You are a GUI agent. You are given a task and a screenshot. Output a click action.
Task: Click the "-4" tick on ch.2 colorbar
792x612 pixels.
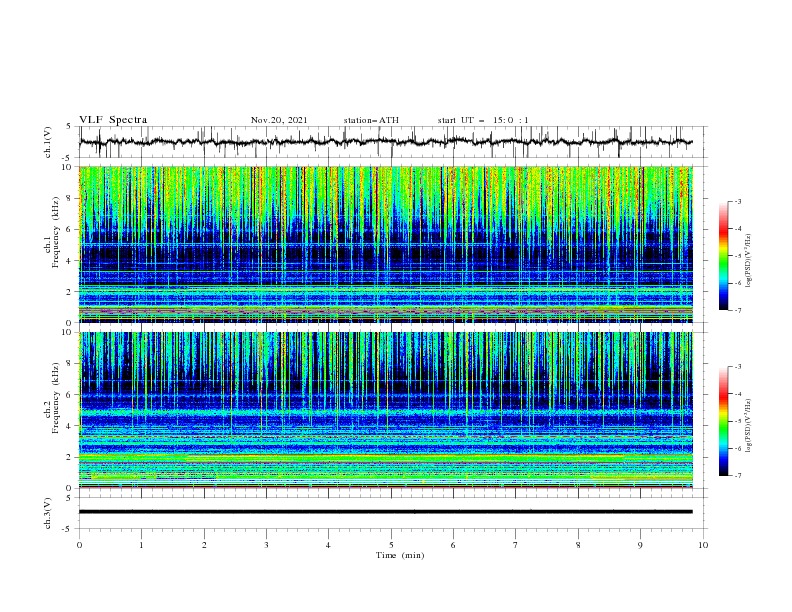coord(737,394)
